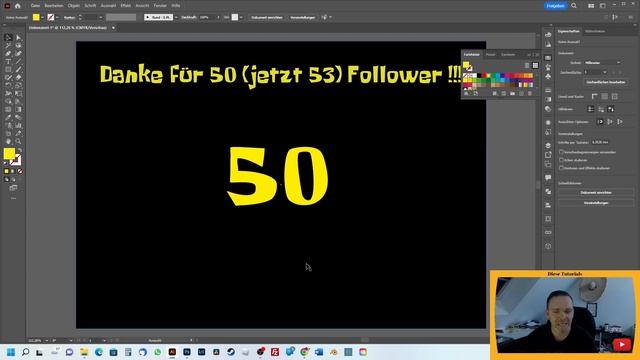The height and width of the screenshot is (360, 640).
Task: Select the Rectangle tool
Action: [x=8, y=69]
